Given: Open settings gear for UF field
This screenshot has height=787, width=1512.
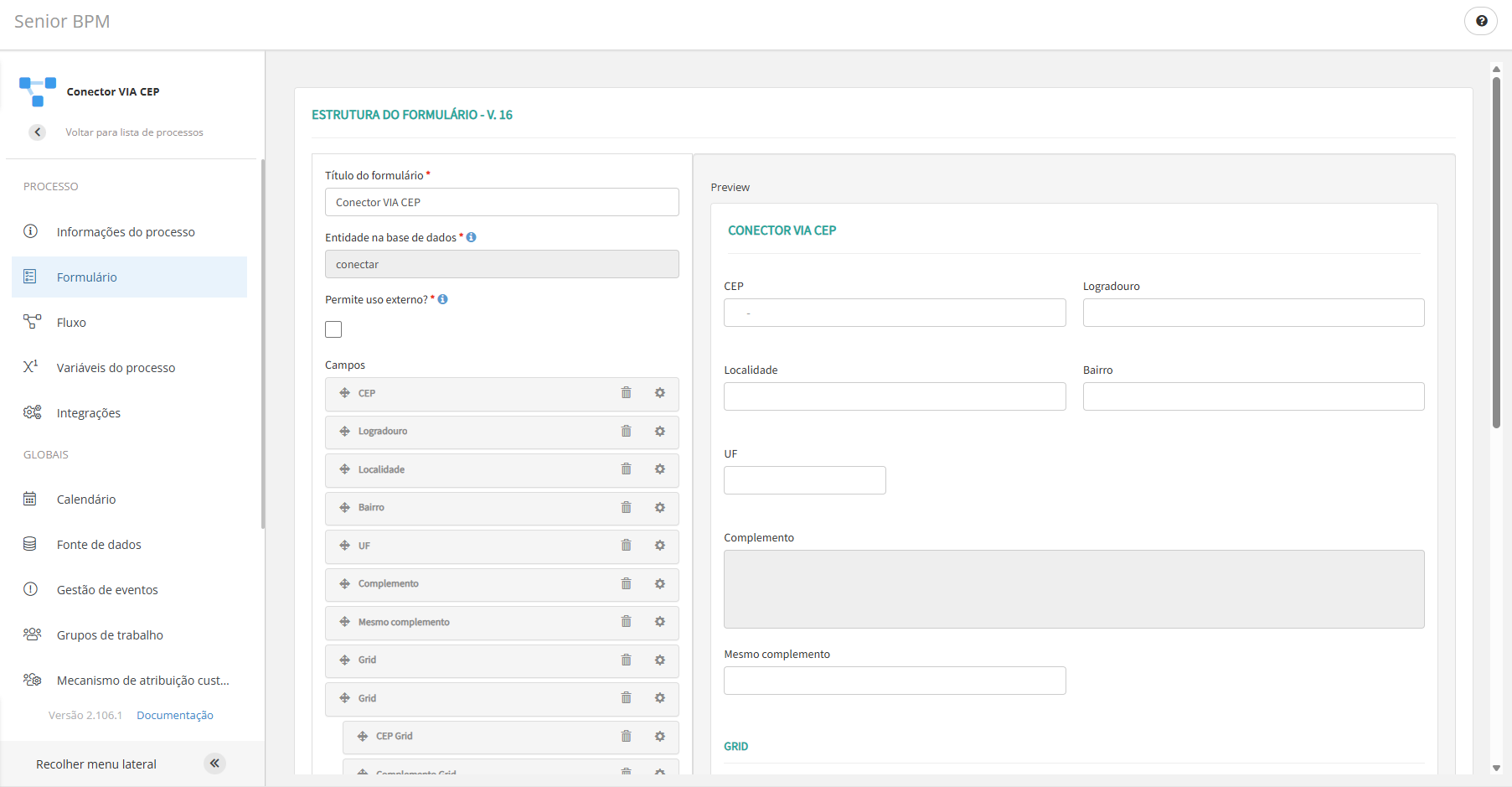Looking at the screenshot, I should click(660, 546).
